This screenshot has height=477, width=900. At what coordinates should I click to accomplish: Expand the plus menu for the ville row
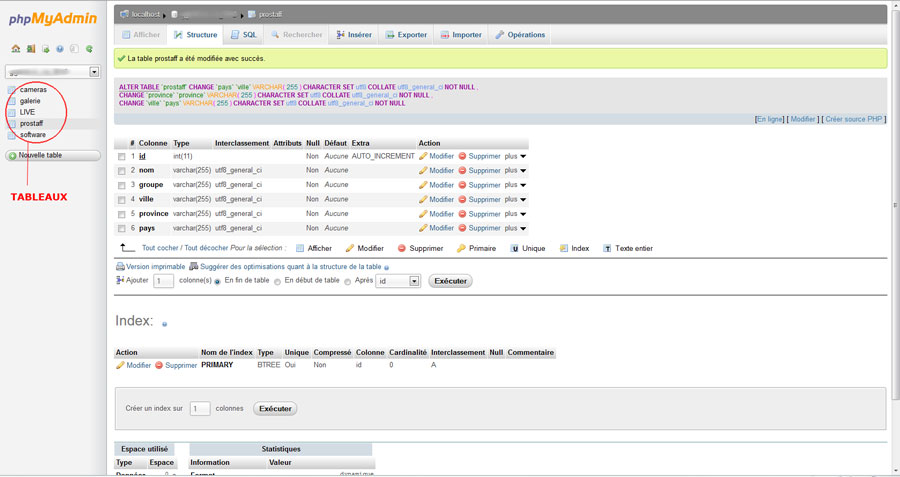pyautogui.click(x=515, y=199)
